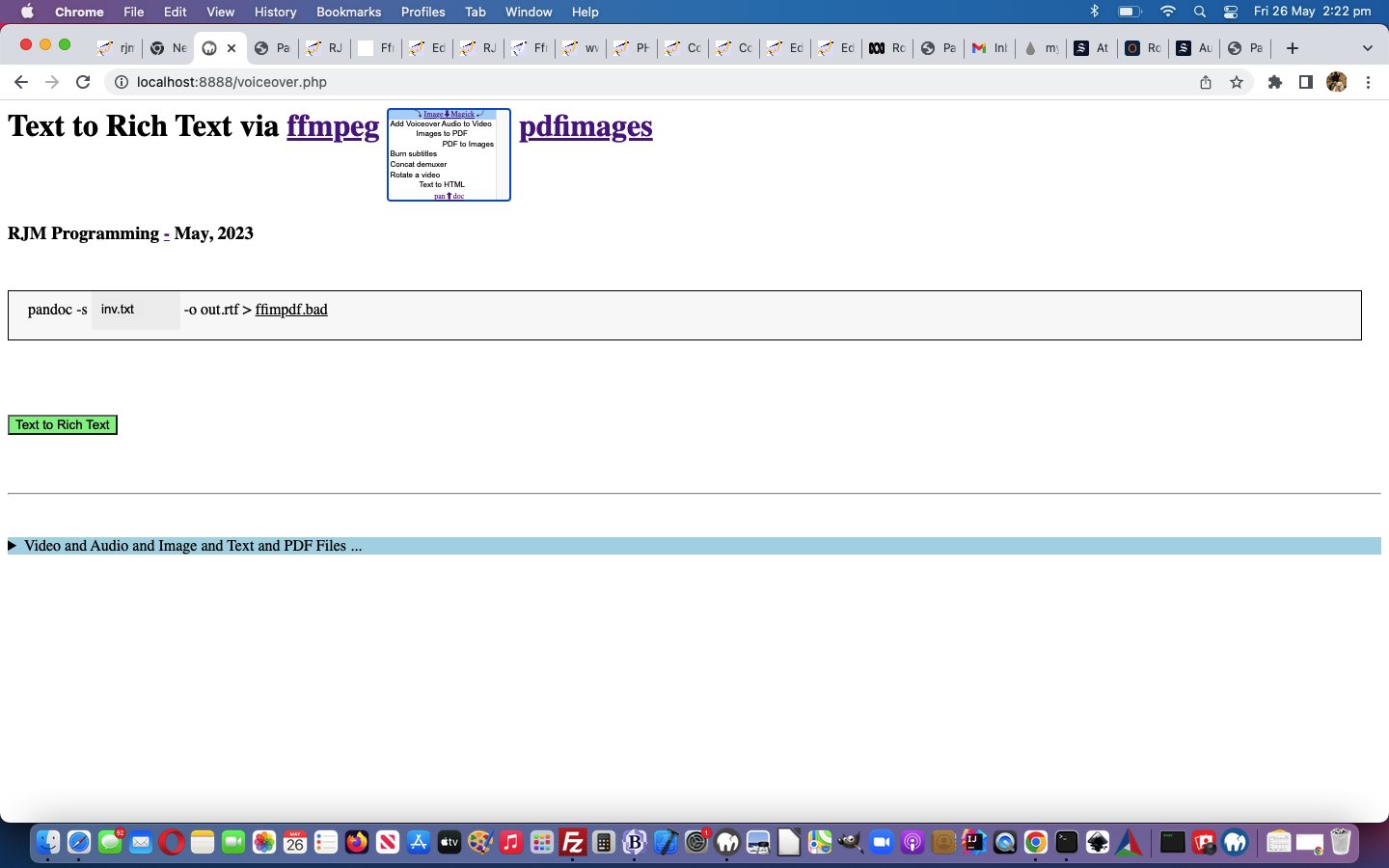
Task: Open Firefox in the dock
Action: coord(357,843)
